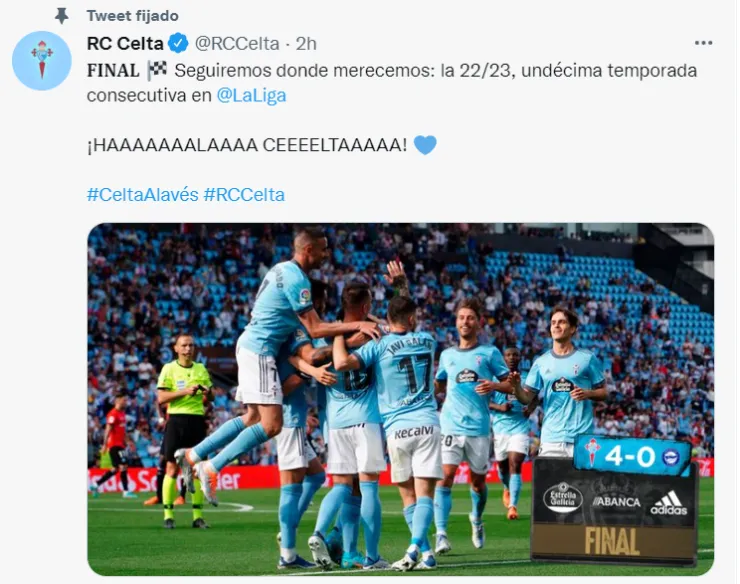
Task: Open the RC Celta display name
Action: (x=125, y=44)
